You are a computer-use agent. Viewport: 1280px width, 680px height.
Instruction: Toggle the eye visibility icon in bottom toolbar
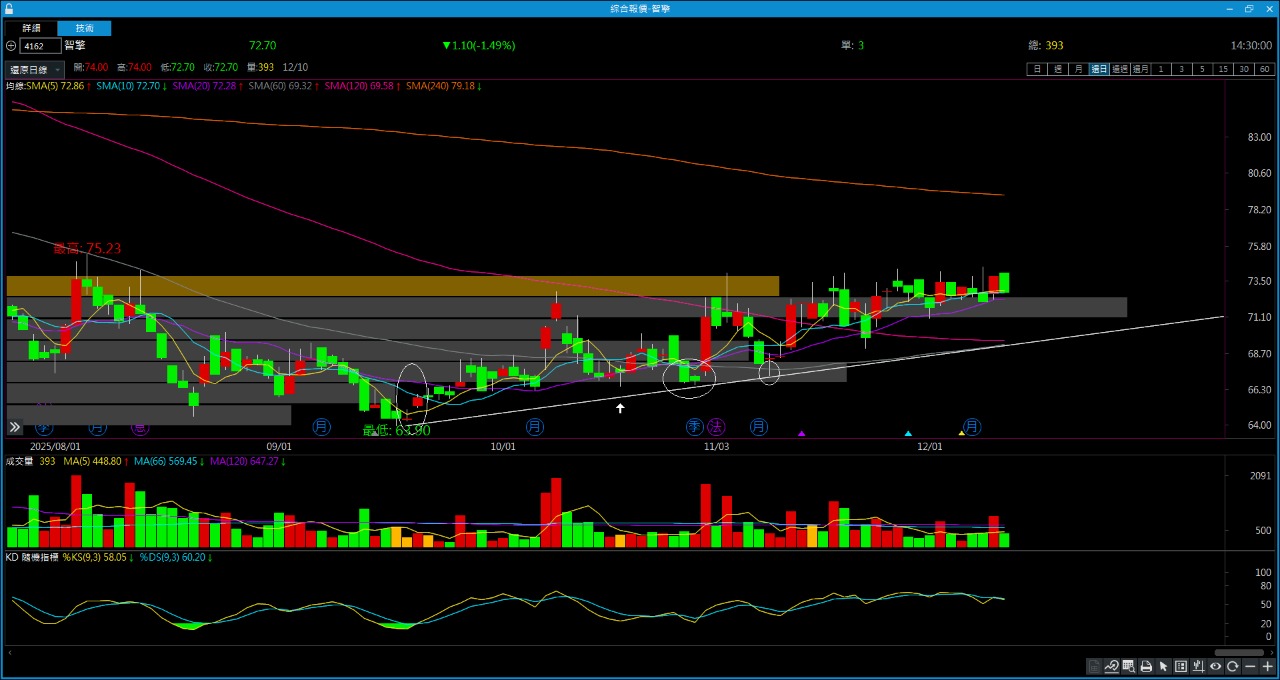click(1216, 667)
